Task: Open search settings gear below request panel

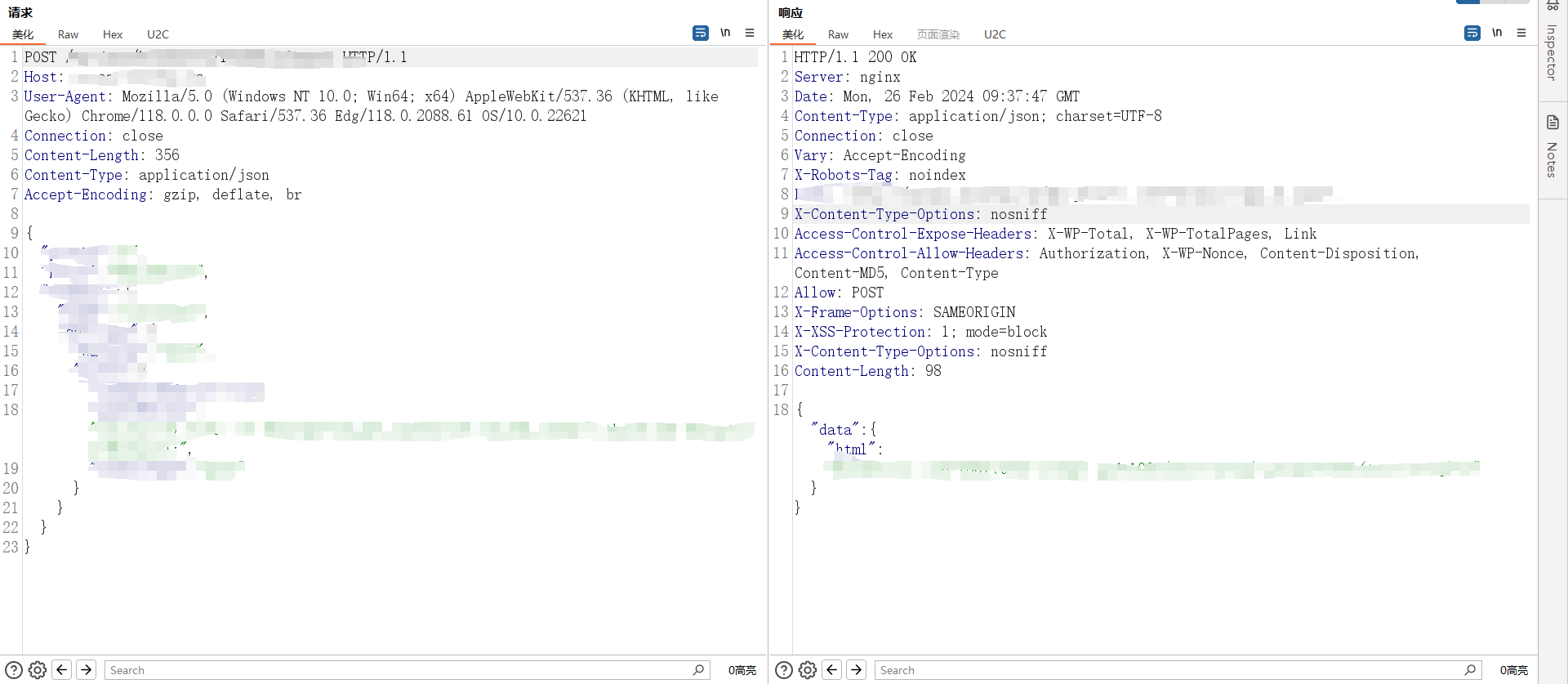Action: tap(38, 670)
